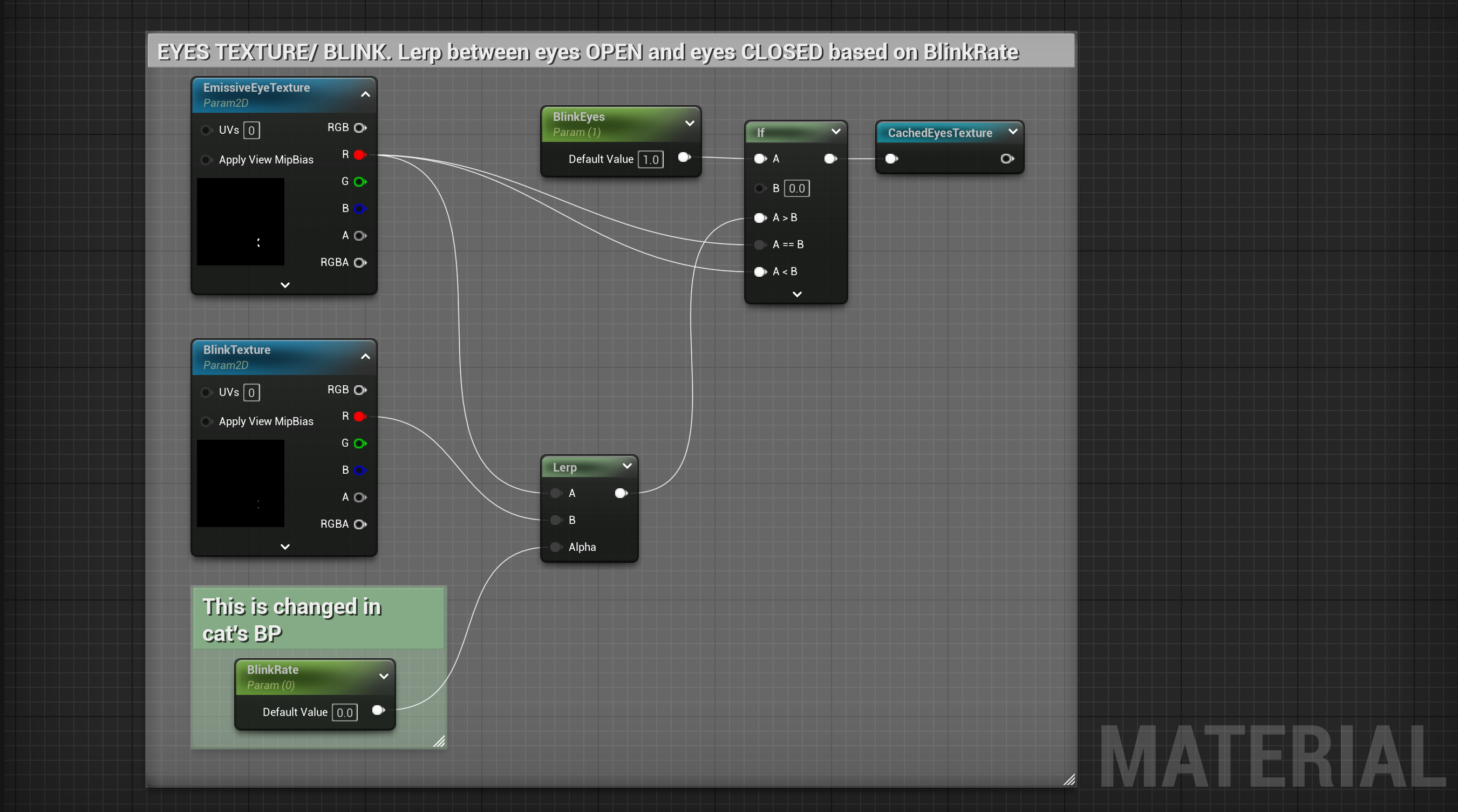Click the UVs input pin on EmissiveEyeTexture
Image resolution: width=1458 pixels, height=812 pixels.
tap(206, 130)
